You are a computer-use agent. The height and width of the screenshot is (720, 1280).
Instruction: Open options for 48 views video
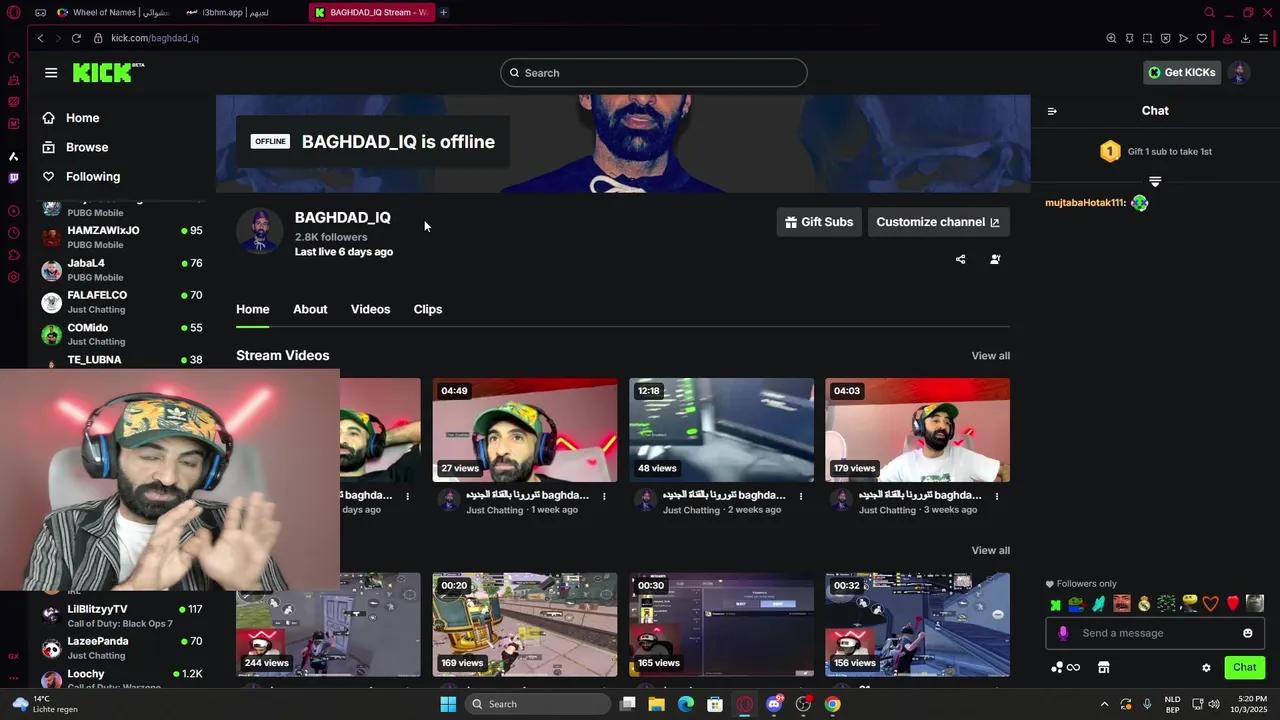coord(800,496)
